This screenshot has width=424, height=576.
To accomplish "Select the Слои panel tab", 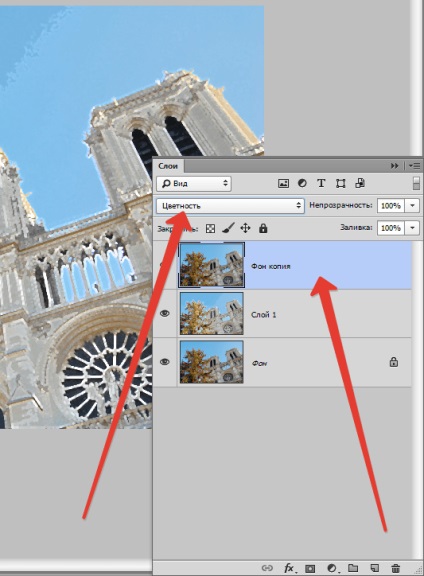I will pyautogui.click(x=168, y=166).
